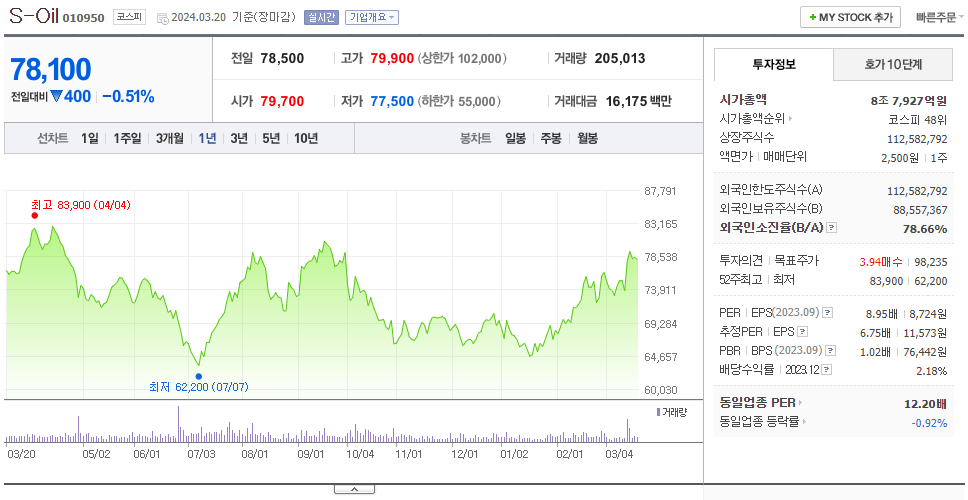
Task: Click the S-Oil stock name heading
Action: pos(33,16)
